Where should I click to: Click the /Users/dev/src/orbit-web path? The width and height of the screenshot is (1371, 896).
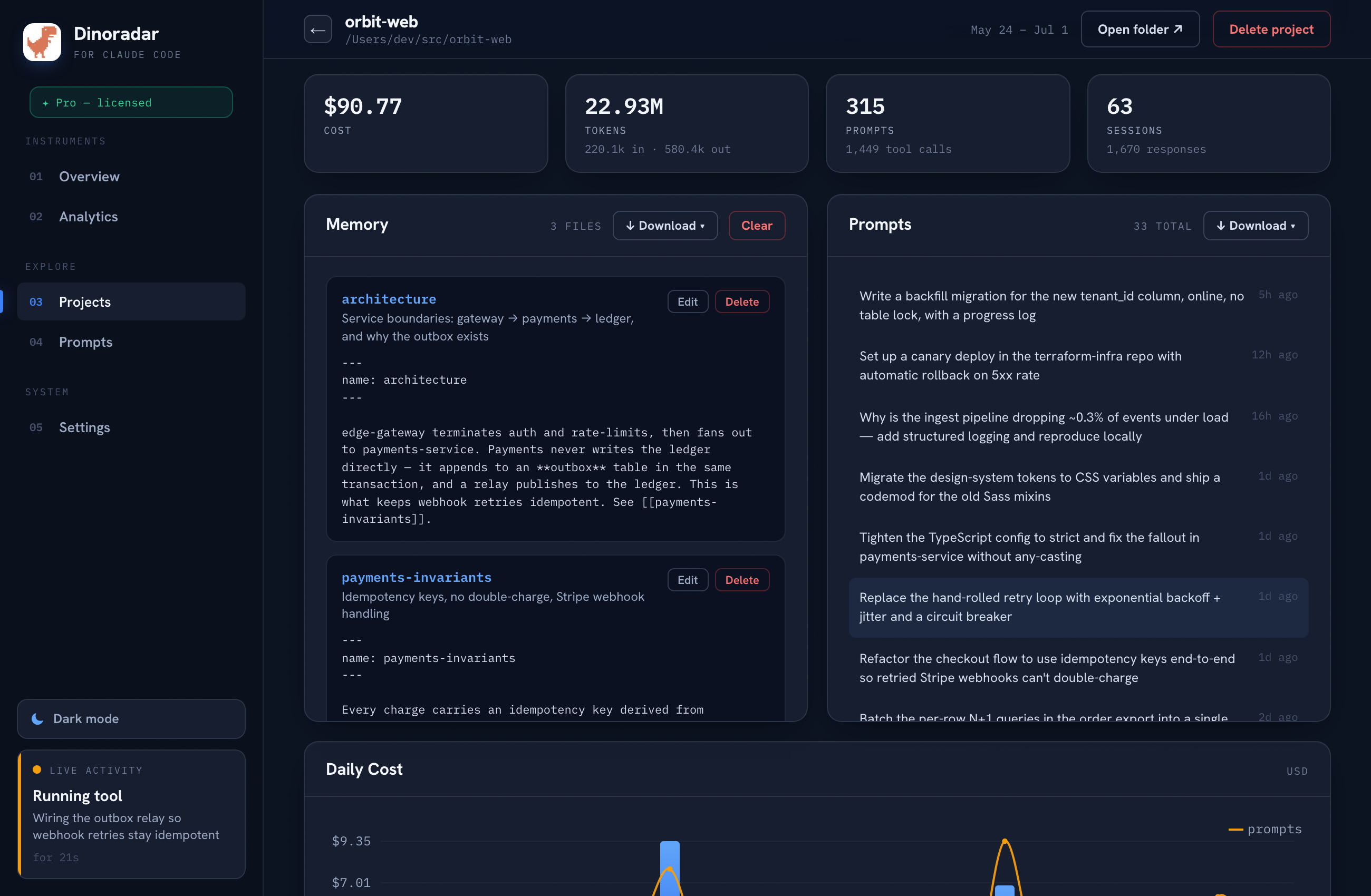pos(428,40)
